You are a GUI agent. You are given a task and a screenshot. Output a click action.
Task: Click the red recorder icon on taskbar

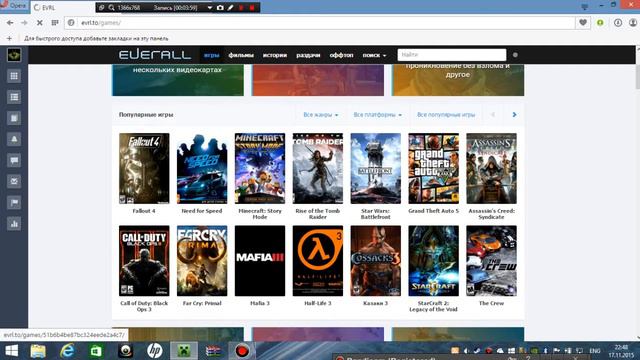[242, 351]
